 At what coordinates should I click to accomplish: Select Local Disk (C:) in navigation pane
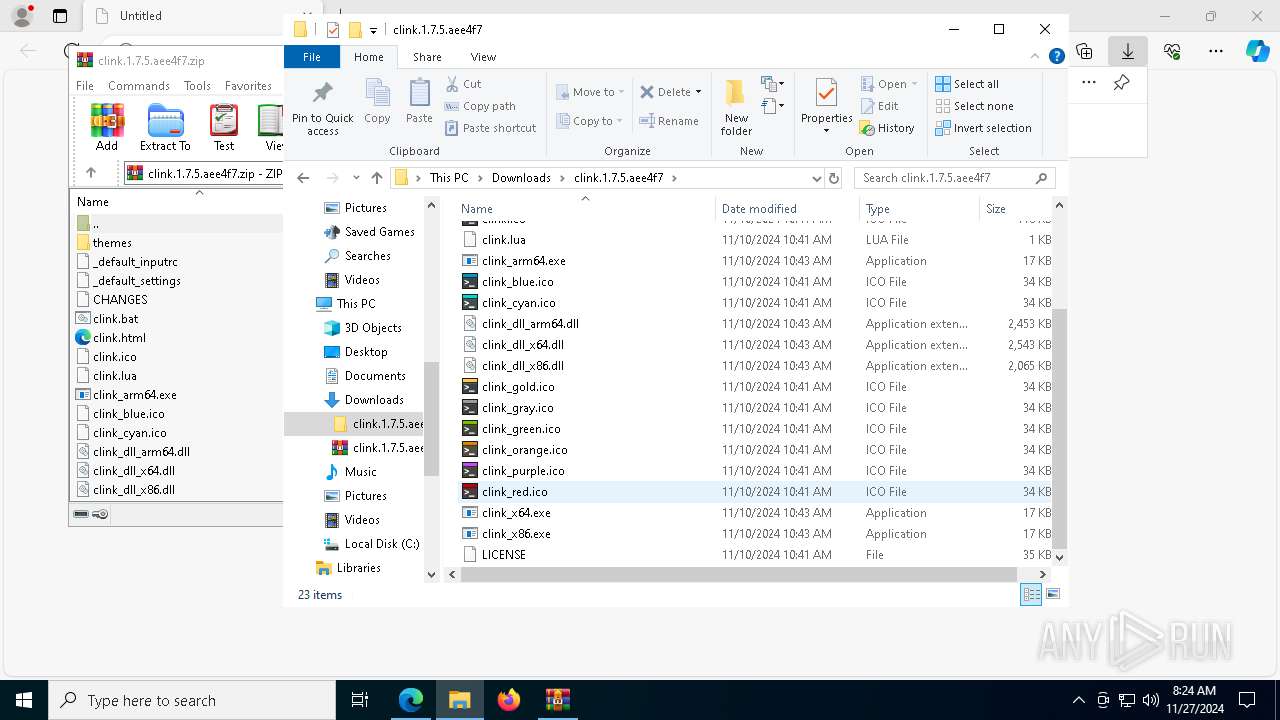370,544
